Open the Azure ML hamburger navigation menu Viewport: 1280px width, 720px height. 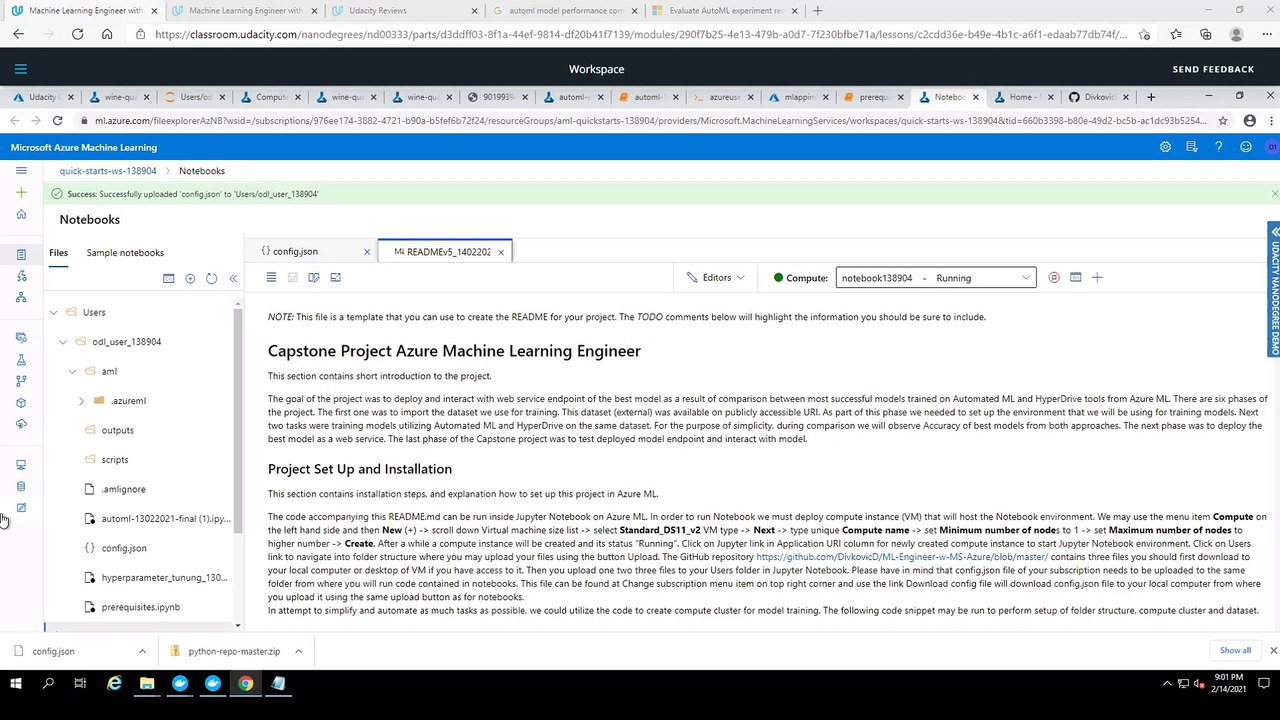(x=21, y=171)
